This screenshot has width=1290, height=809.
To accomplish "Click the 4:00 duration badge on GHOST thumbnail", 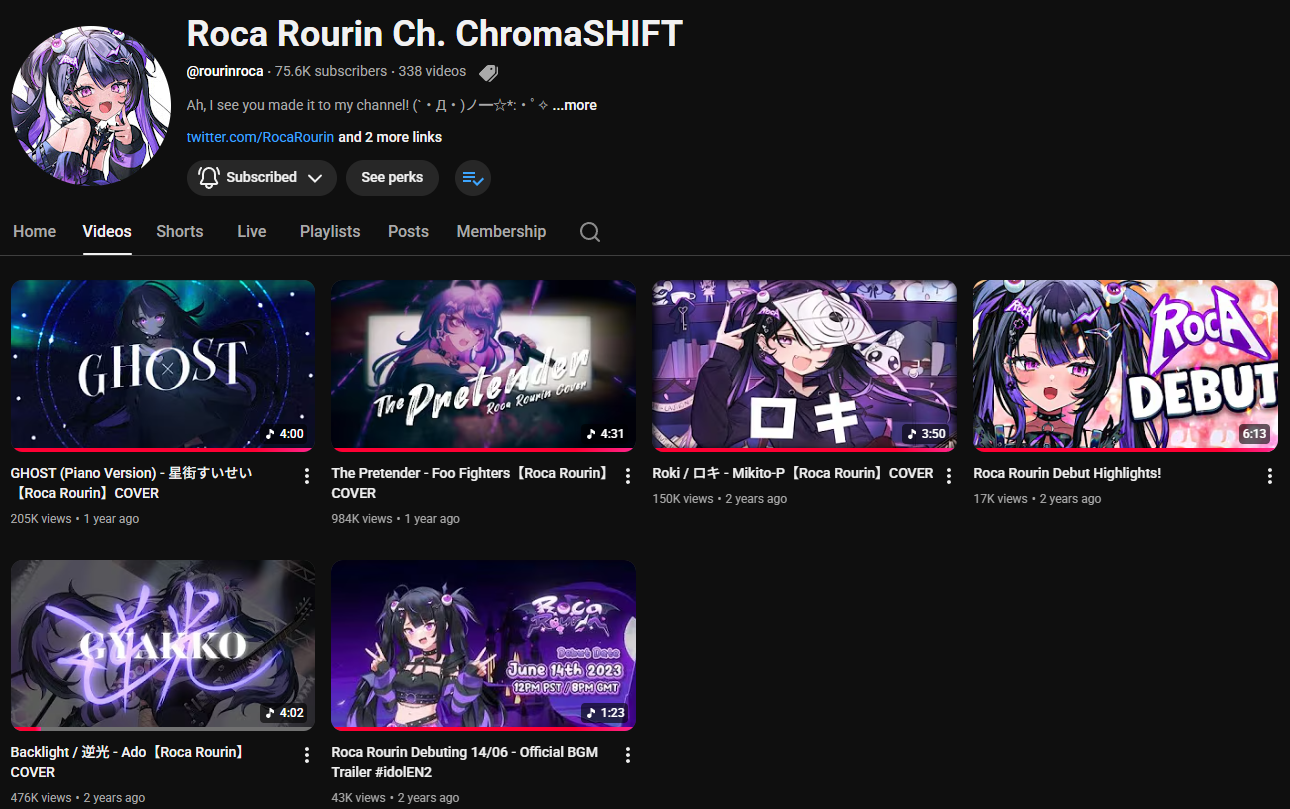I will [x=285, y=434].
